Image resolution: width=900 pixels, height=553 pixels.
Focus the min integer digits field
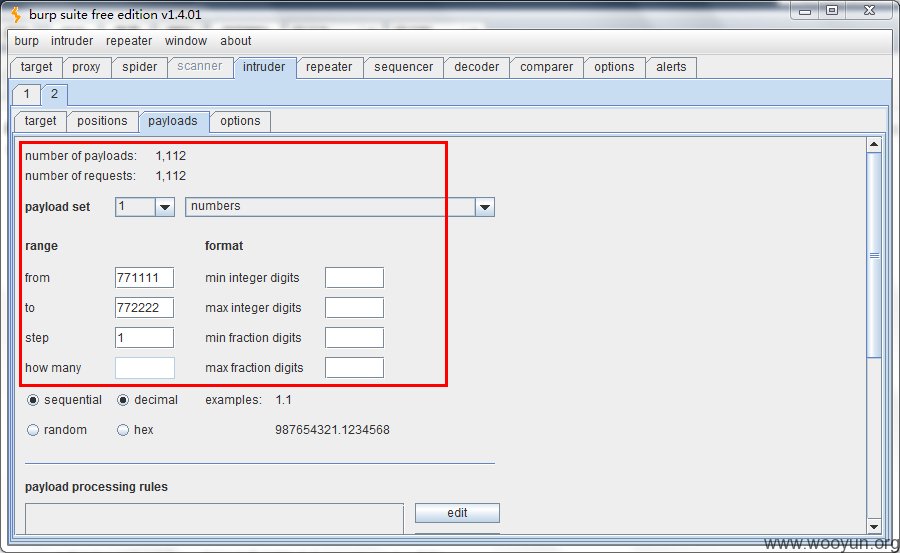pyautogui.click(x=354, y=277)
